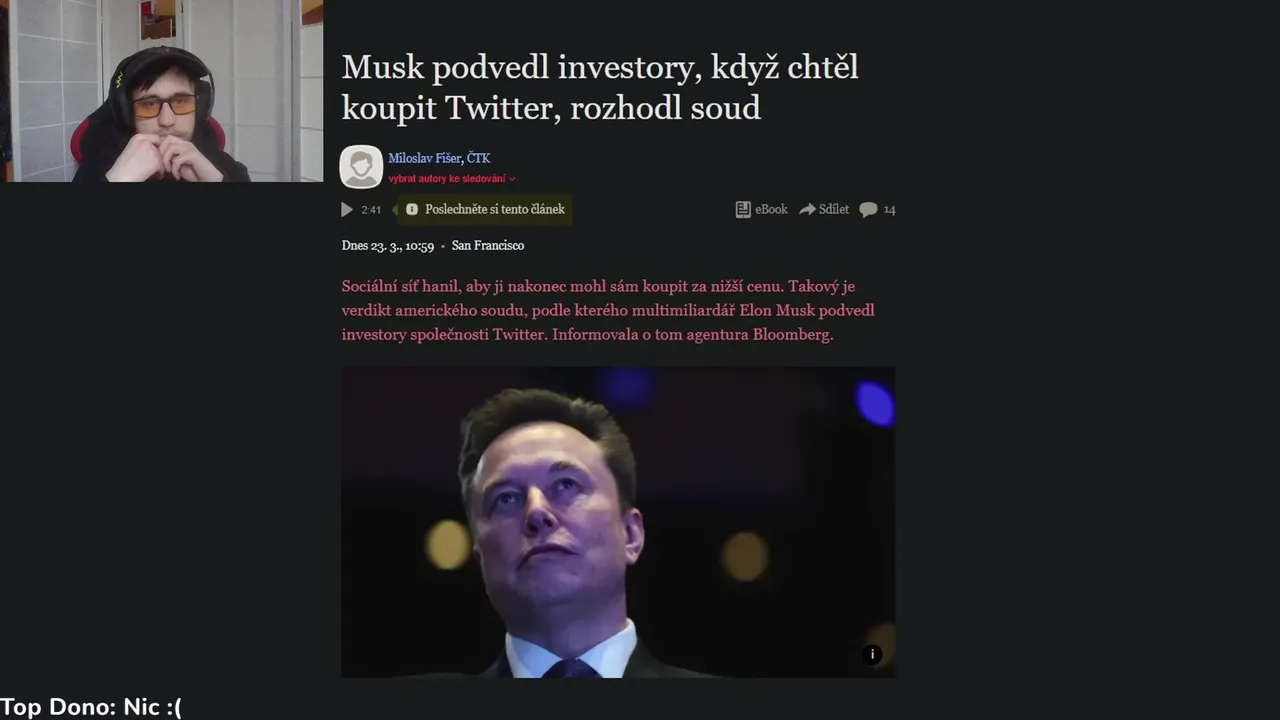Click the article headline about Musk
This screenshot has height=720, width=1280.
pyautogui.click(x=599, y=87)
